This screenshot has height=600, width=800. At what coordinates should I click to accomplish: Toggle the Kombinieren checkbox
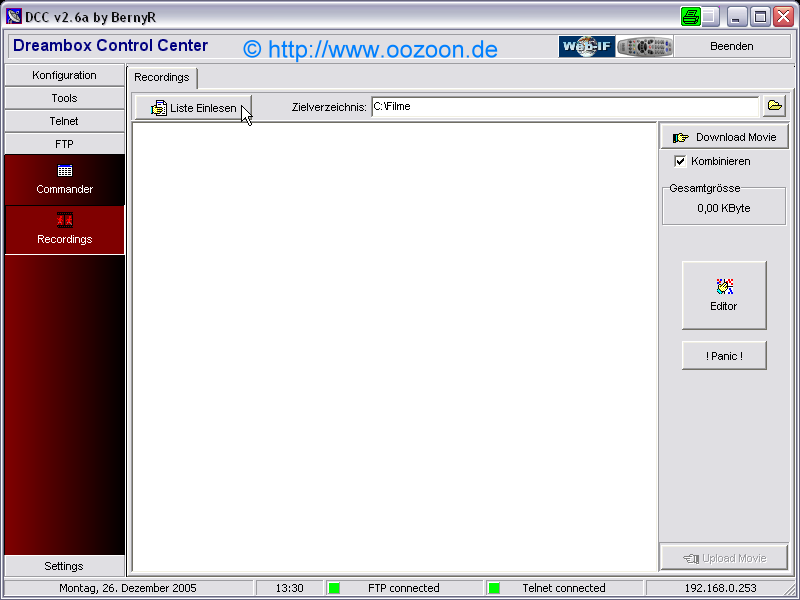coord(680,161)
